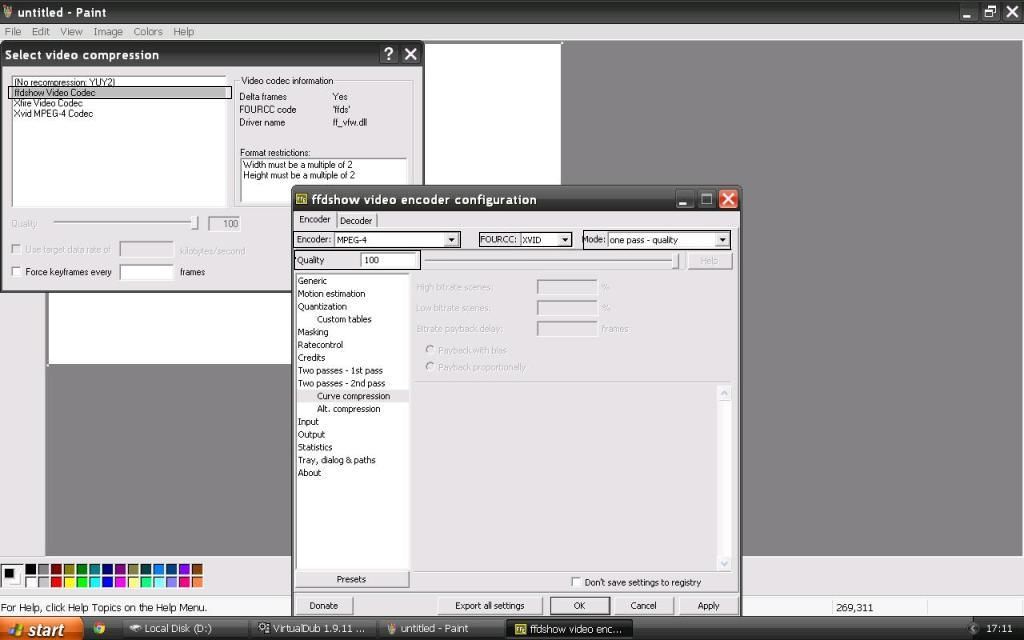The height and width of the screenshot is (640, 1024).
Task: Enable Don't save settings to registry
Action: tap(576, 582)
